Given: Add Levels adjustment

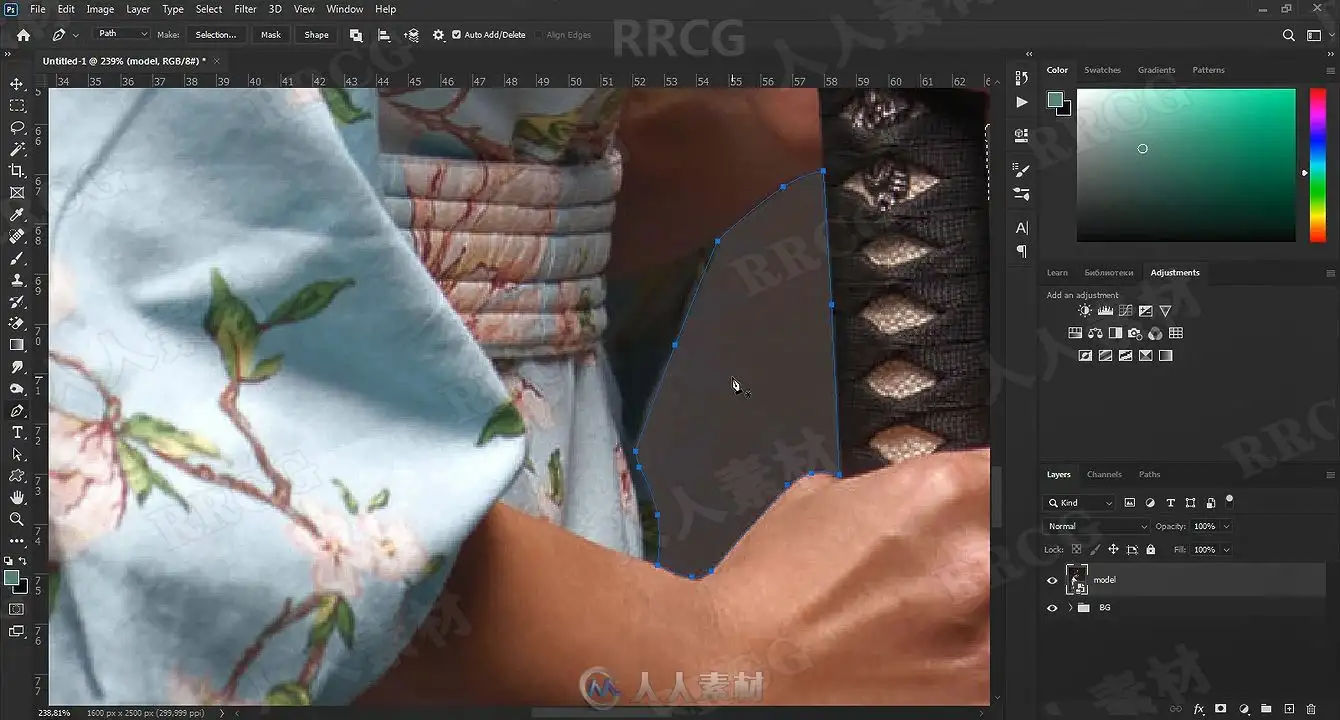Looking at the screenshot, I should (x=1105, y=311).
